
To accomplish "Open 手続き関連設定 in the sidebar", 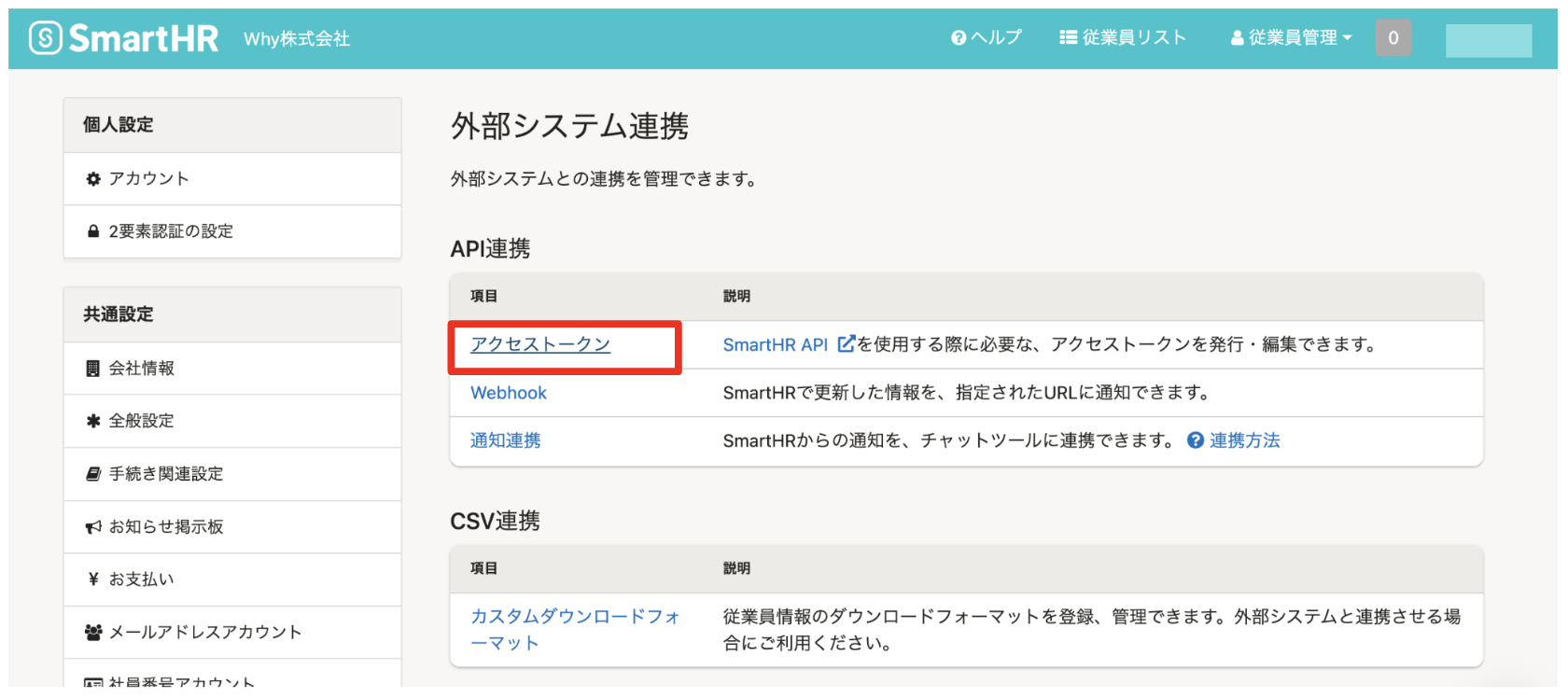I will (232, 474).
